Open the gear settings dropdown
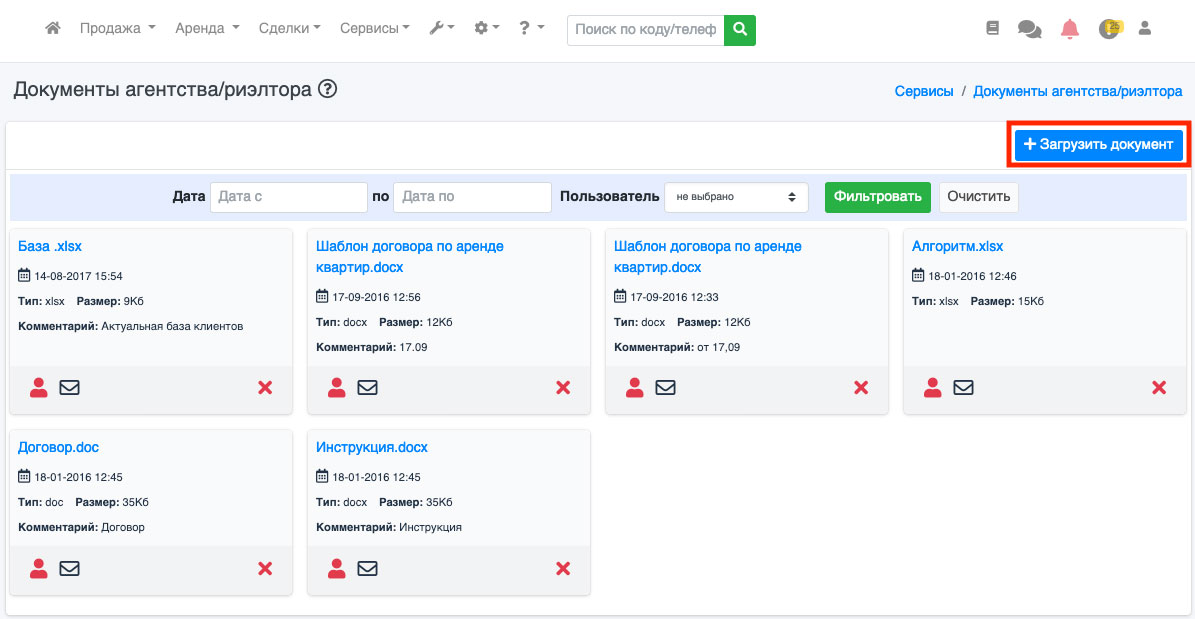 pos(486,29)
